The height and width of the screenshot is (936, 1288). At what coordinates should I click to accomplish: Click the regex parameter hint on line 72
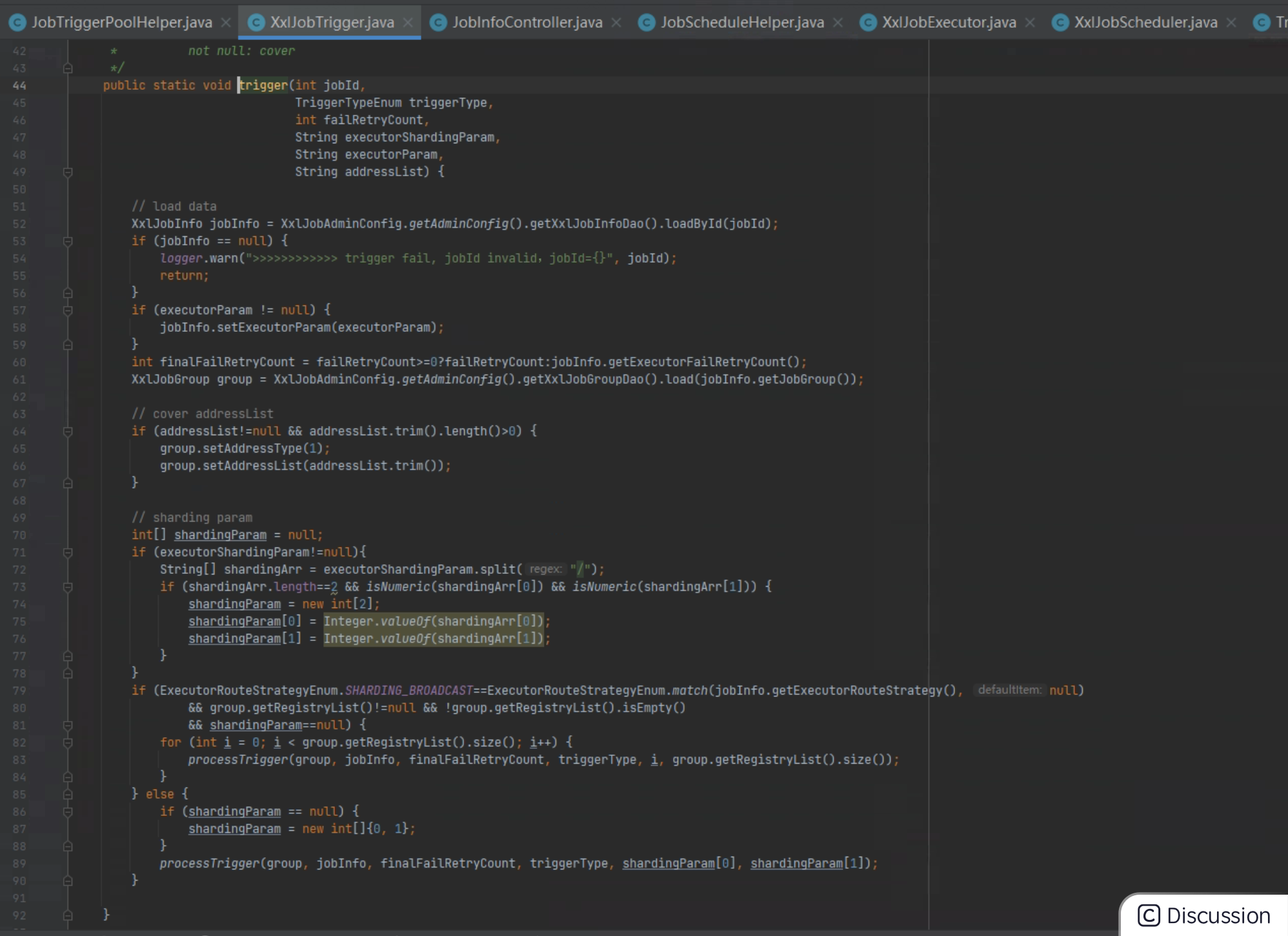pos(545,569)
